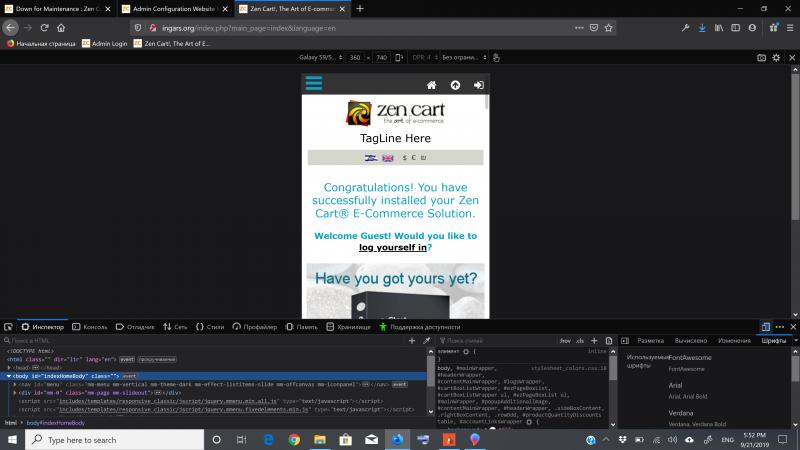Switch to the Инспектор devtools tab
Image resolution: width=800 pixels, height=450 pixels.
(x=43, y=327)
